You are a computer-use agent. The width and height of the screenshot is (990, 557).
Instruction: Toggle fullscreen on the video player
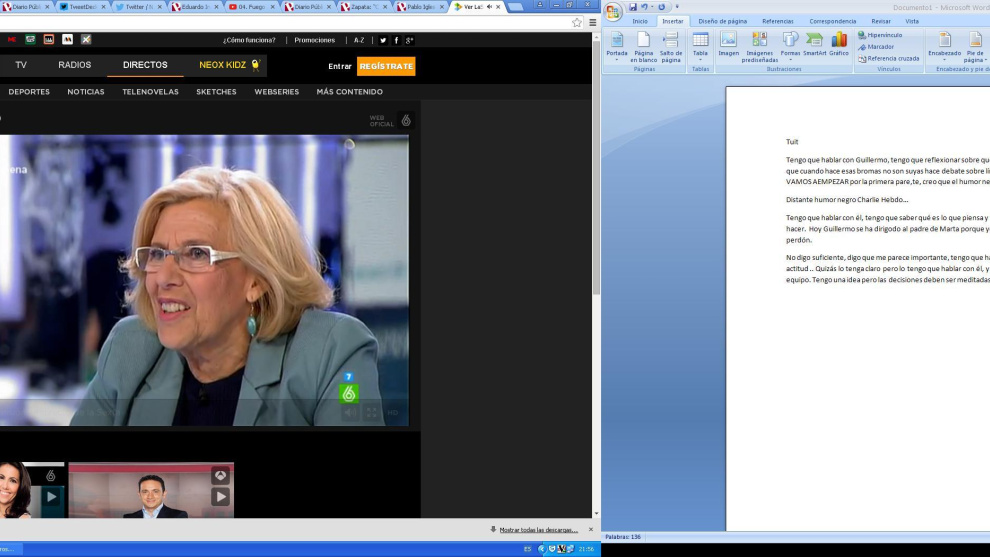tap(372, 412)
